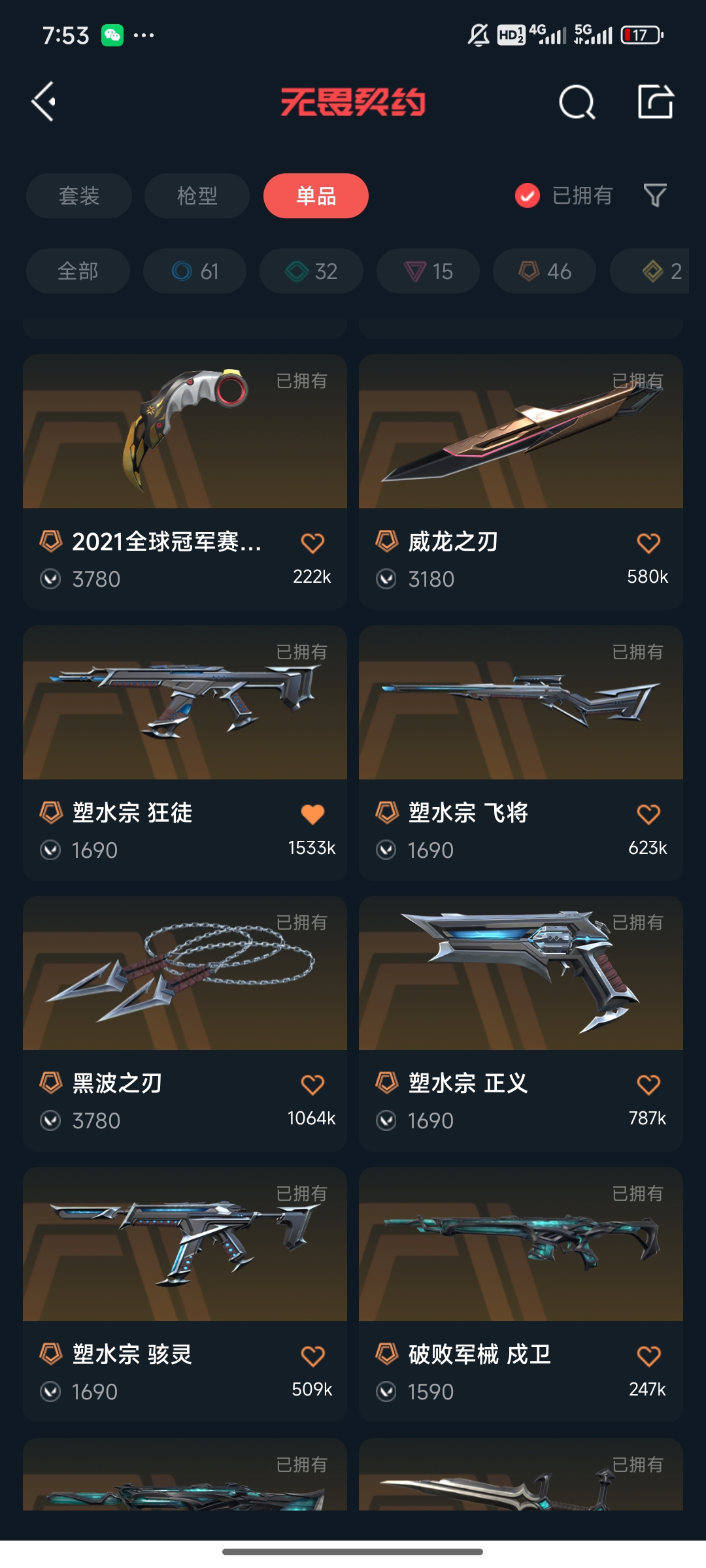Filter by orange tier 46
The height and width of the screenshot is (1568, 706).
click(x=545, y=271)
